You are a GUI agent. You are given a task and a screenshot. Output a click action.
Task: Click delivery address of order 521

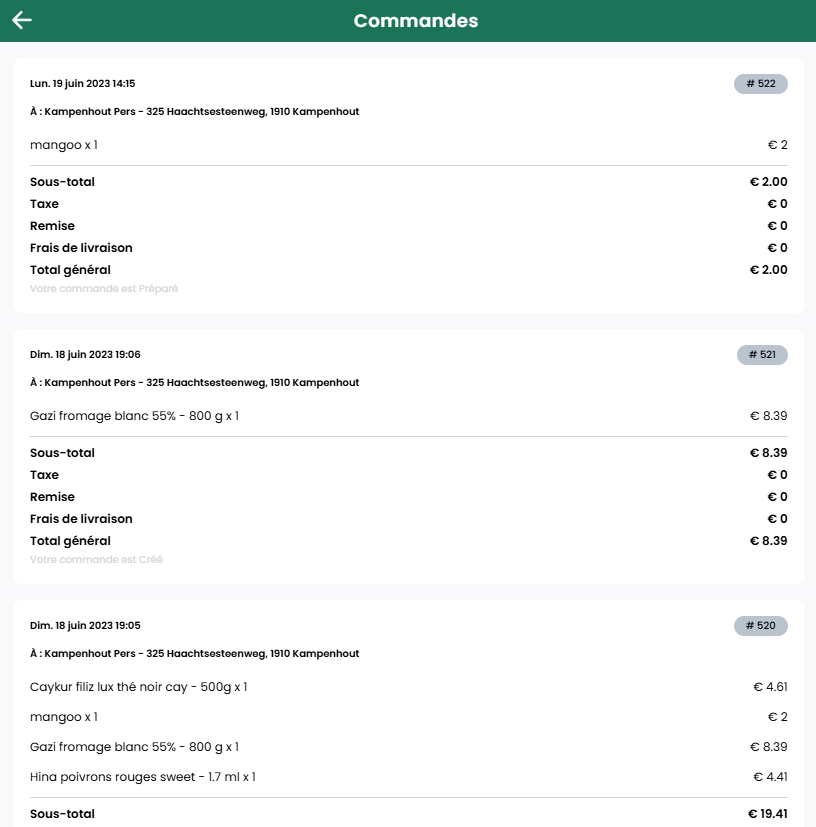click(x=195, y=383)
